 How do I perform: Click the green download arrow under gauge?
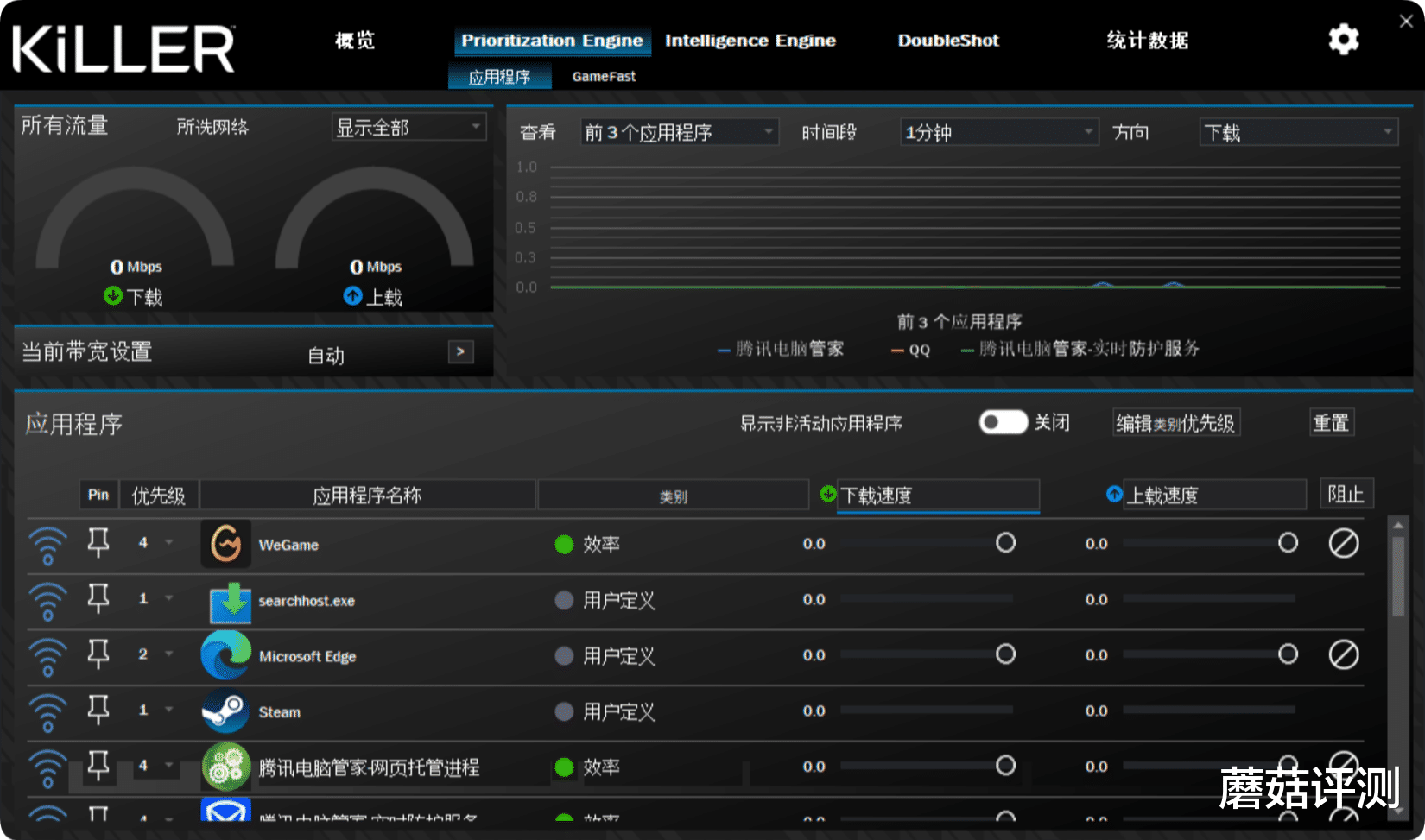pos(113,295)
